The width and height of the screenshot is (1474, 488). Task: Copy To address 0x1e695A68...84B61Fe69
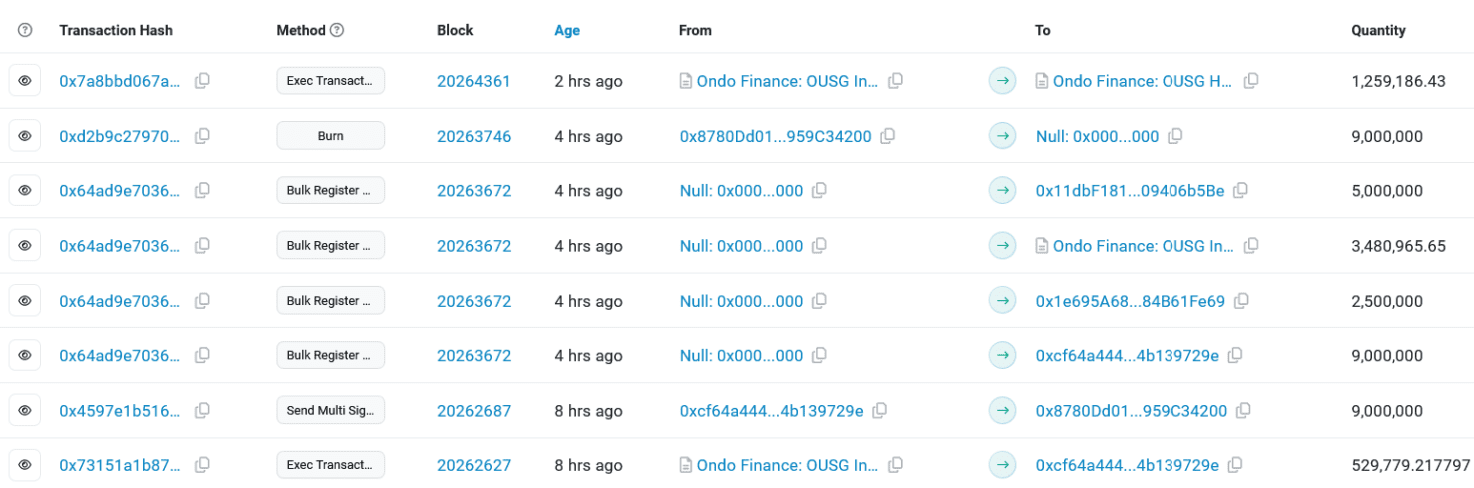1241,301
